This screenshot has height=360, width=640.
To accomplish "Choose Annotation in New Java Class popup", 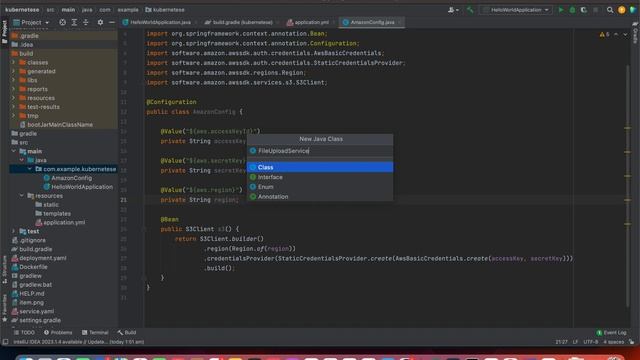I will point(320,197).
